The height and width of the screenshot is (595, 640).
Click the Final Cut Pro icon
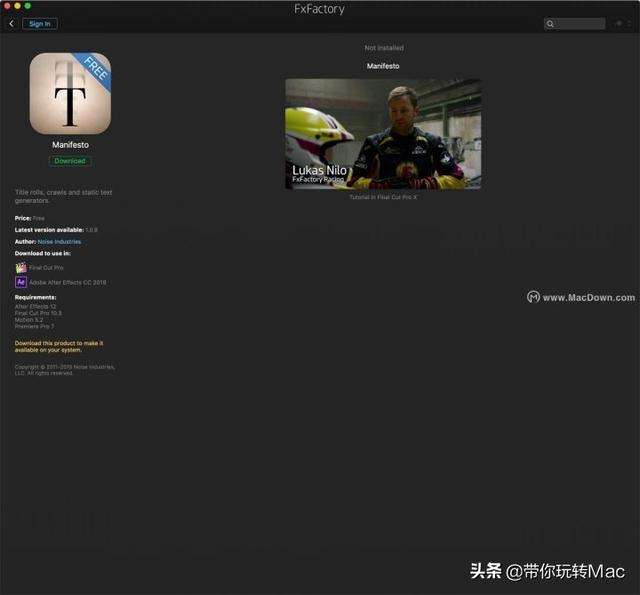(21, 268)
